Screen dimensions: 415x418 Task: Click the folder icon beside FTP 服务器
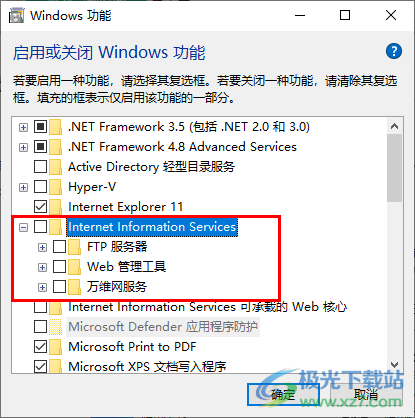coord(74,247)
